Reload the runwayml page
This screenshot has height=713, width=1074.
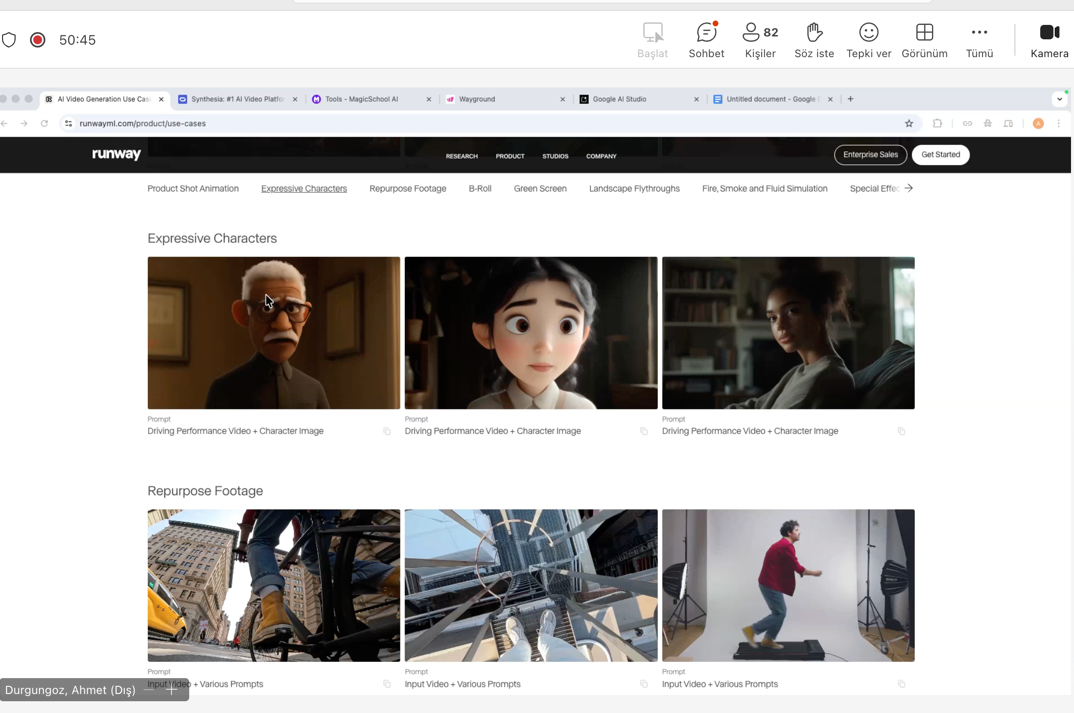[x=44, y=124]
